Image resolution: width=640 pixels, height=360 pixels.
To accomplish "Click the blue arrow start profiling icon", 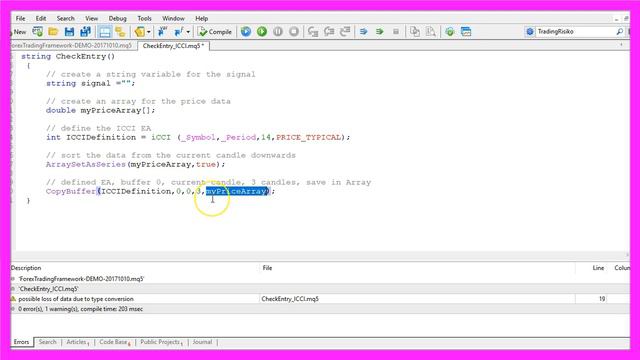I will coord(364,31).
